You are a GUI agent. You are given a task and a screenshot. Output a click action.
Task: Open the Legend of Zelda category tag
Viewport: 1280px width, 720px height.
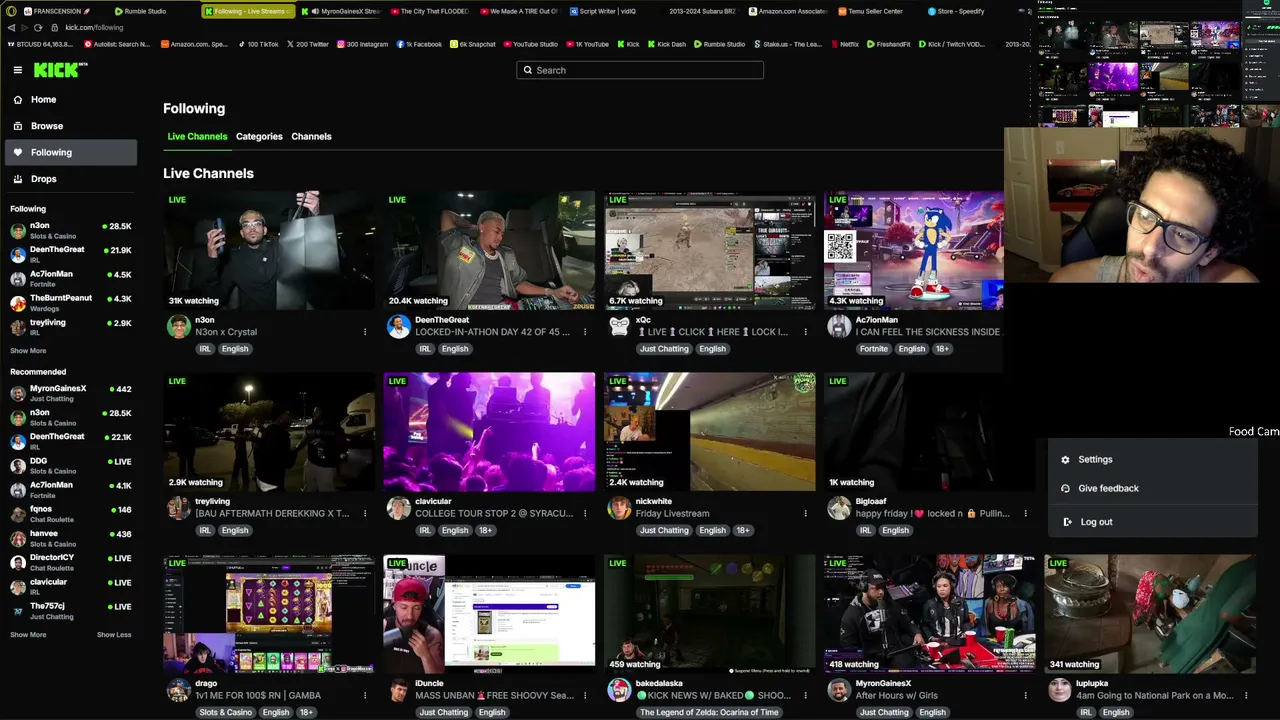coord(709,713)
